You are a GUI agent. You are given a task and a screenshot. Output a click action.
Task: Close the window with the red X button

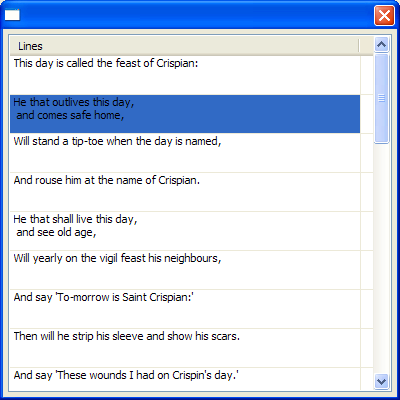[384, 16]
